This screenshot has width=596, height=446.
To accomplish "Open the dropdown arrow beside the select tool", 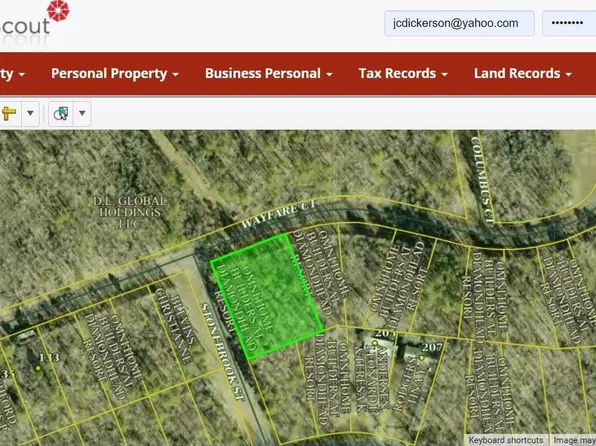I will pos(82,113).
